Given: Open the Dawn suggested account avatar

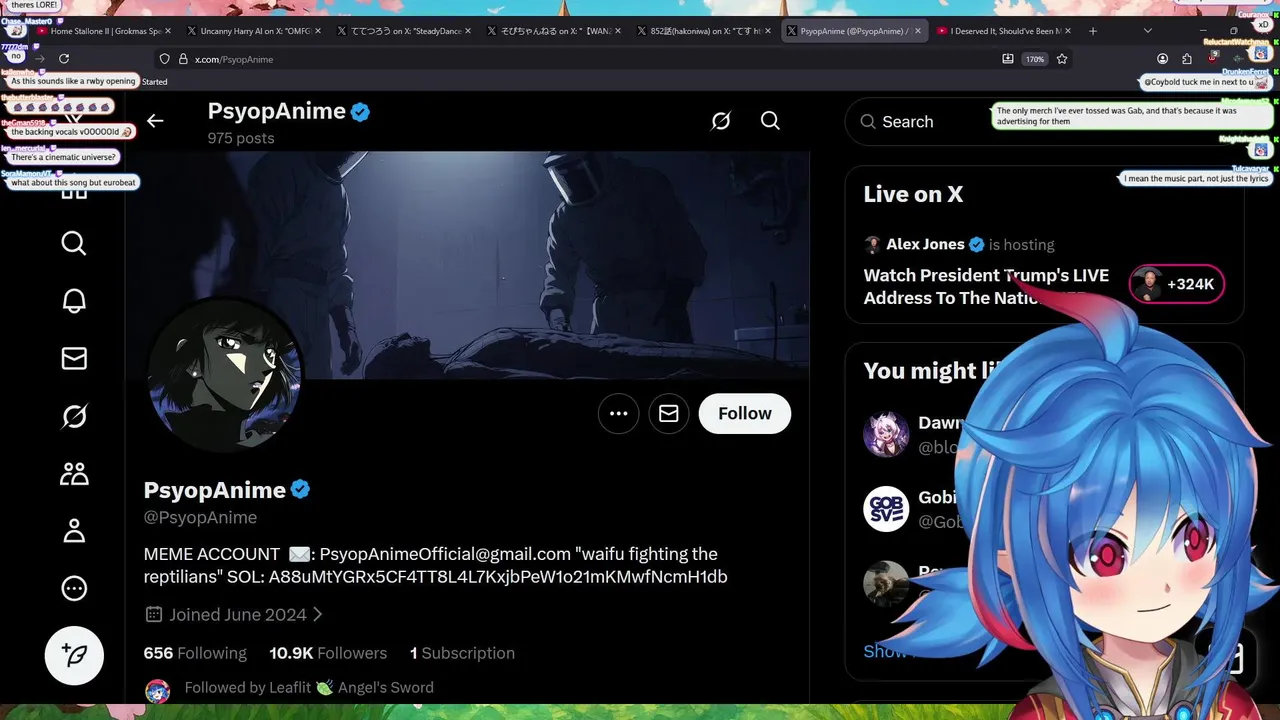Looking at the screenshot, I should point(886,434).
